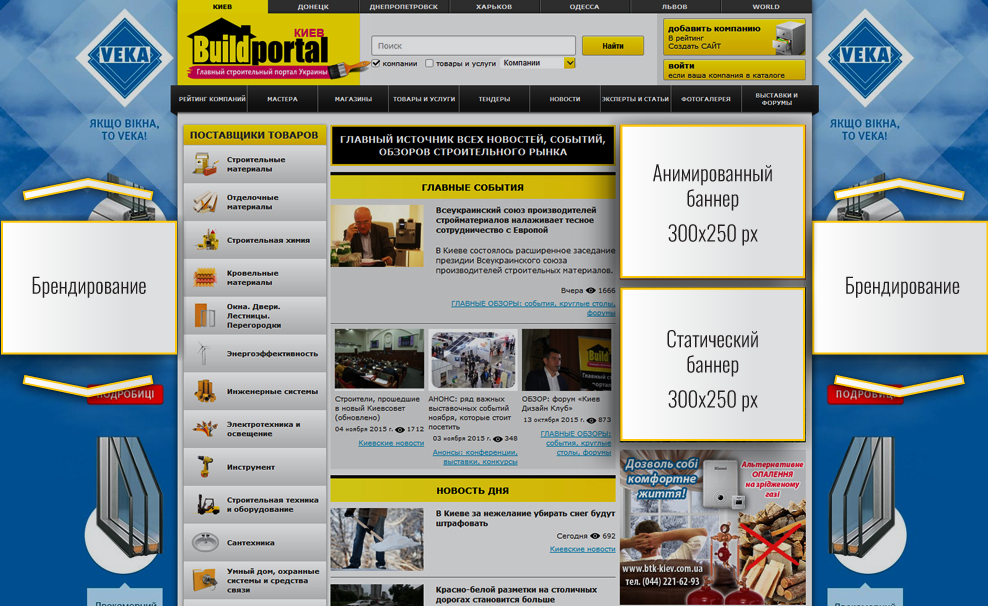Open Сантехника sink icon

tap(205, 542)
